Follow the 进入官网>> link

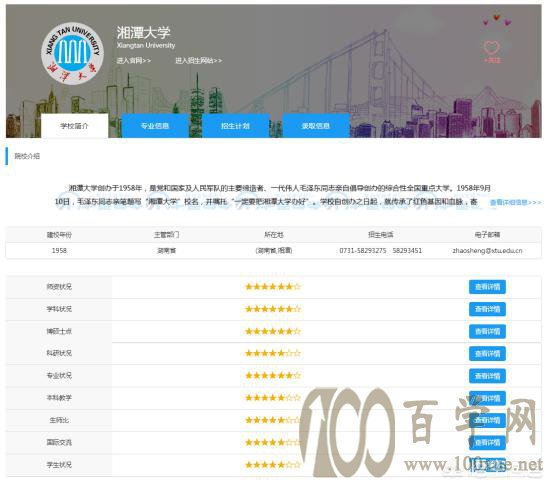click(134, 61)
